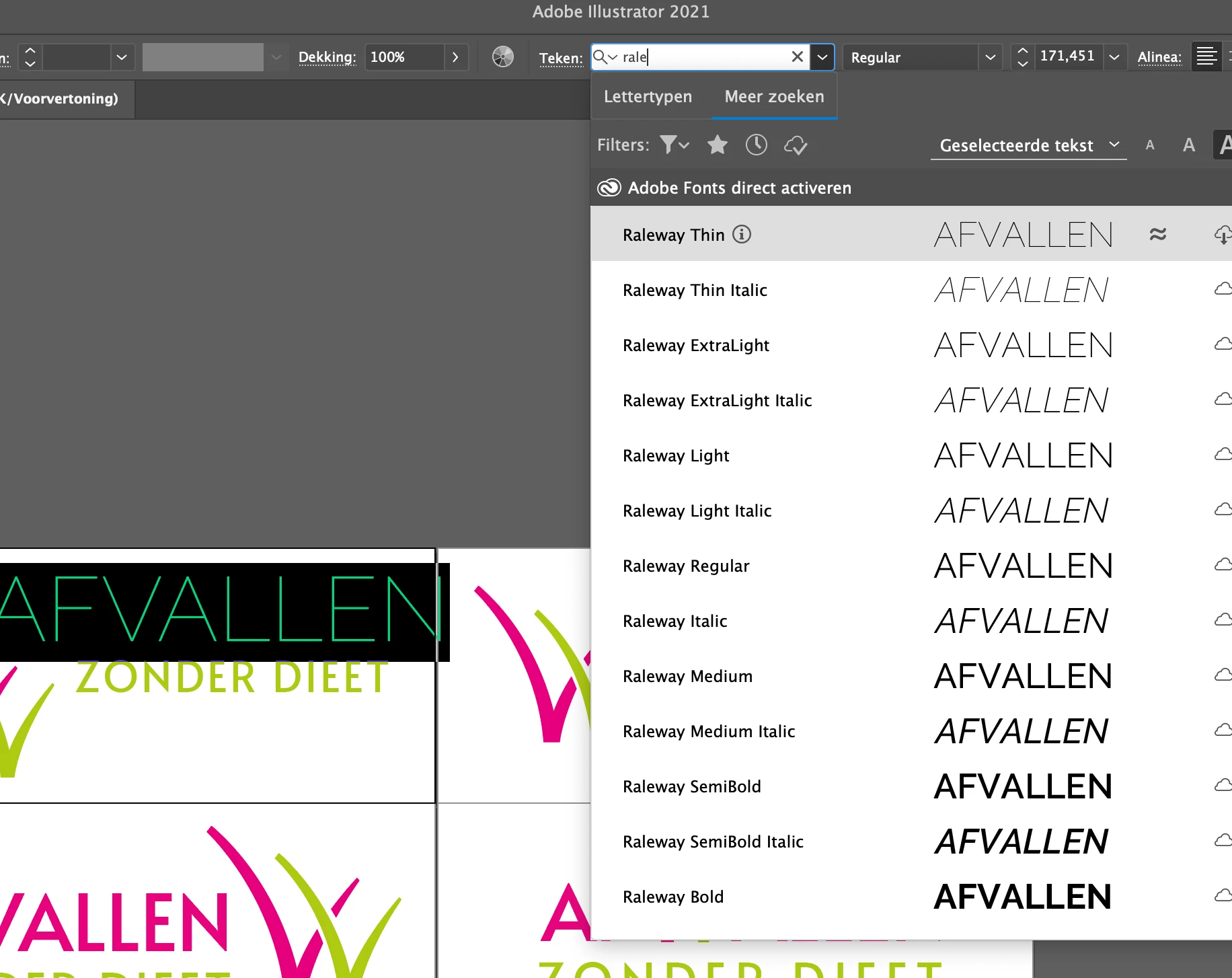Switch to the Meer zoeken tab
This screenshot has height=978, width=1232.
coord(774,96)
